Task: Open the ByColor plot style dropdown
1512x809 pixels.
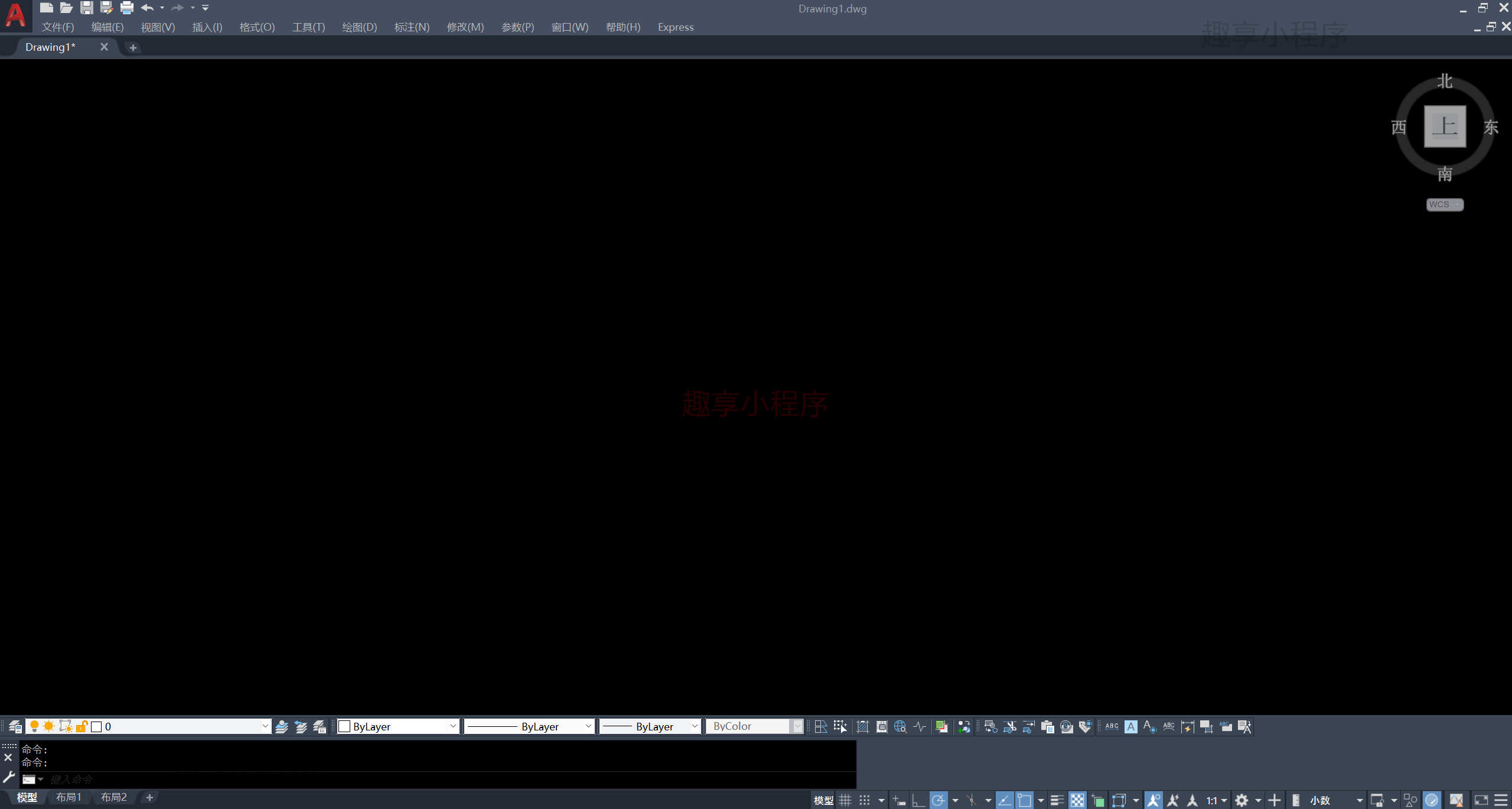Action: pos(797,726)
